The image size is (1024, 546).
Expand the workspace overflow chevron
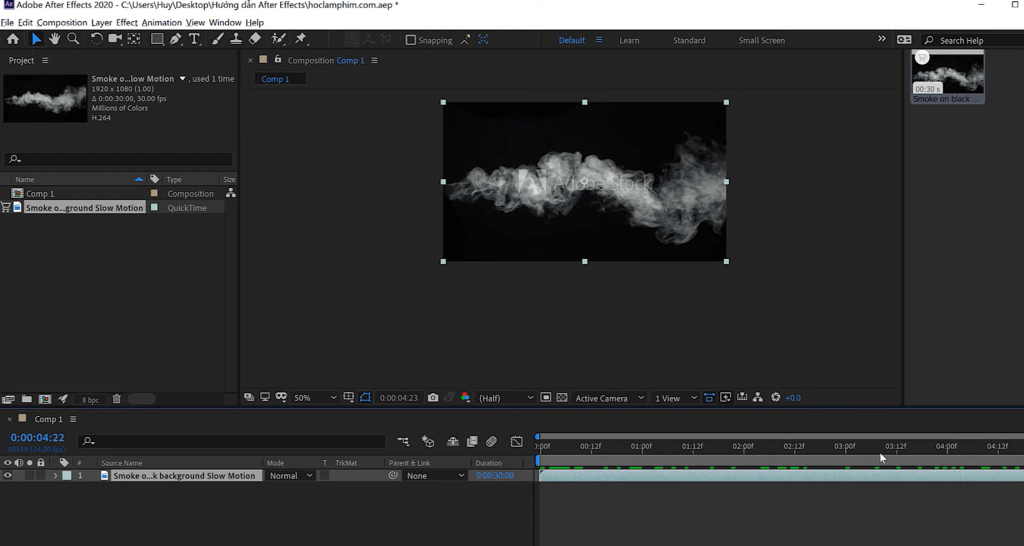point(882,39)
